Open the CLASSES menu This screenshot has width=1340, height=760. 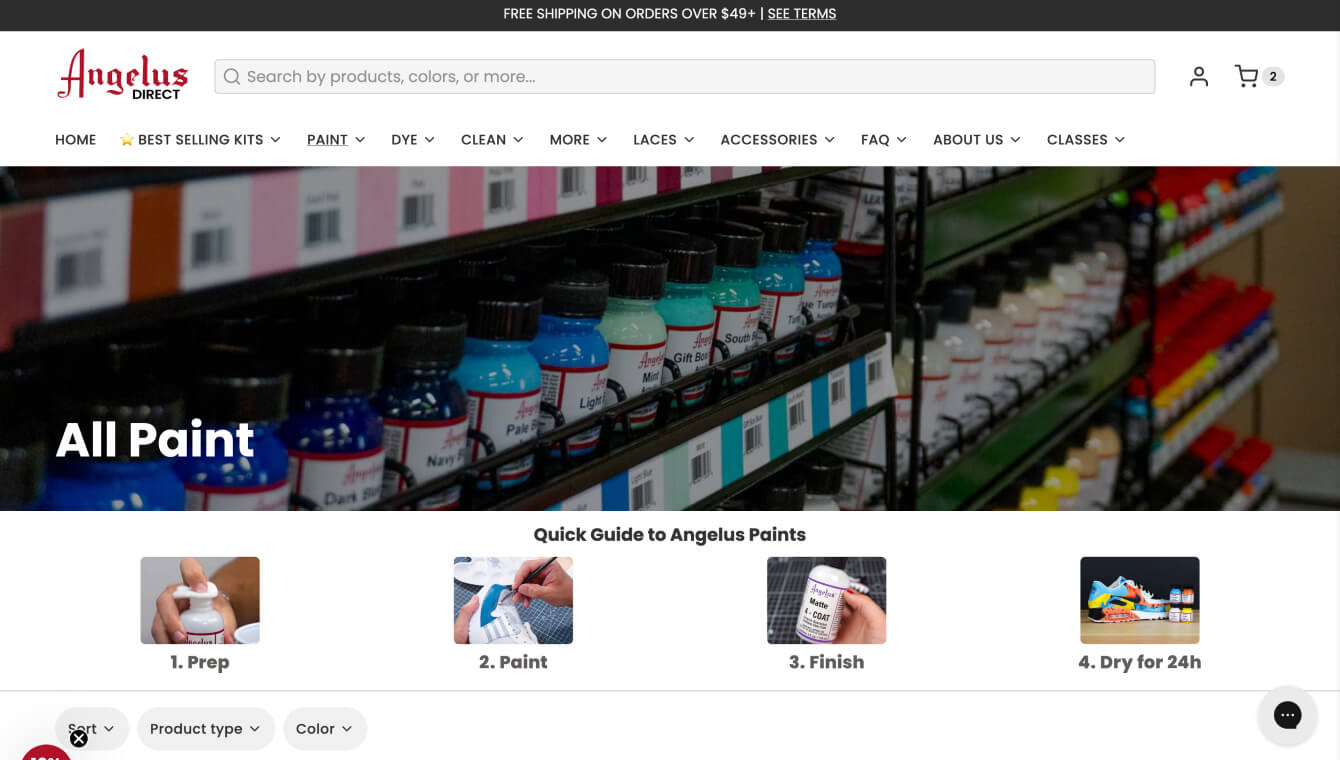(1086, 140)
